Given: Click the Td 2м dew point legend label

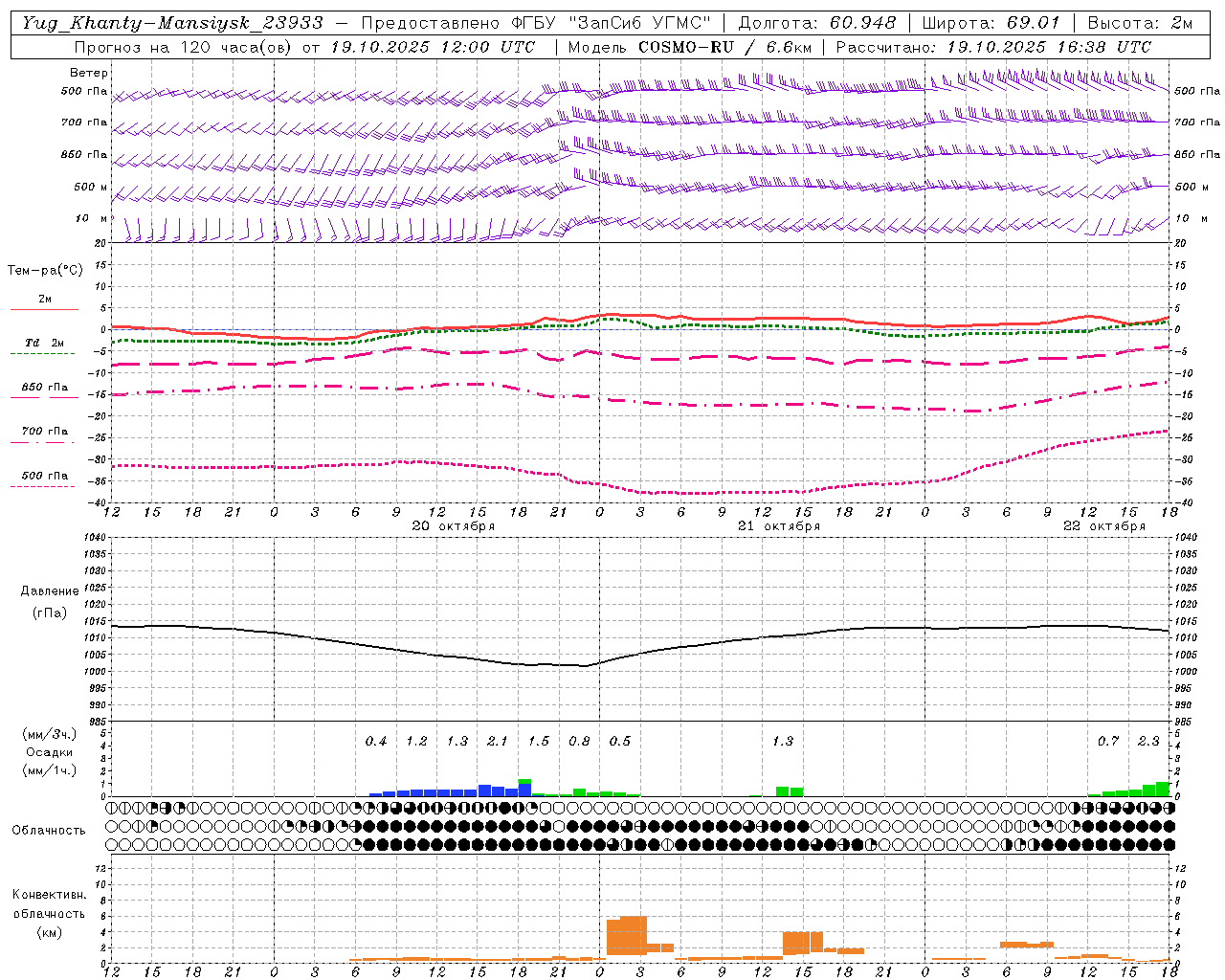Looking at the screenshot, I should (45, 343).
